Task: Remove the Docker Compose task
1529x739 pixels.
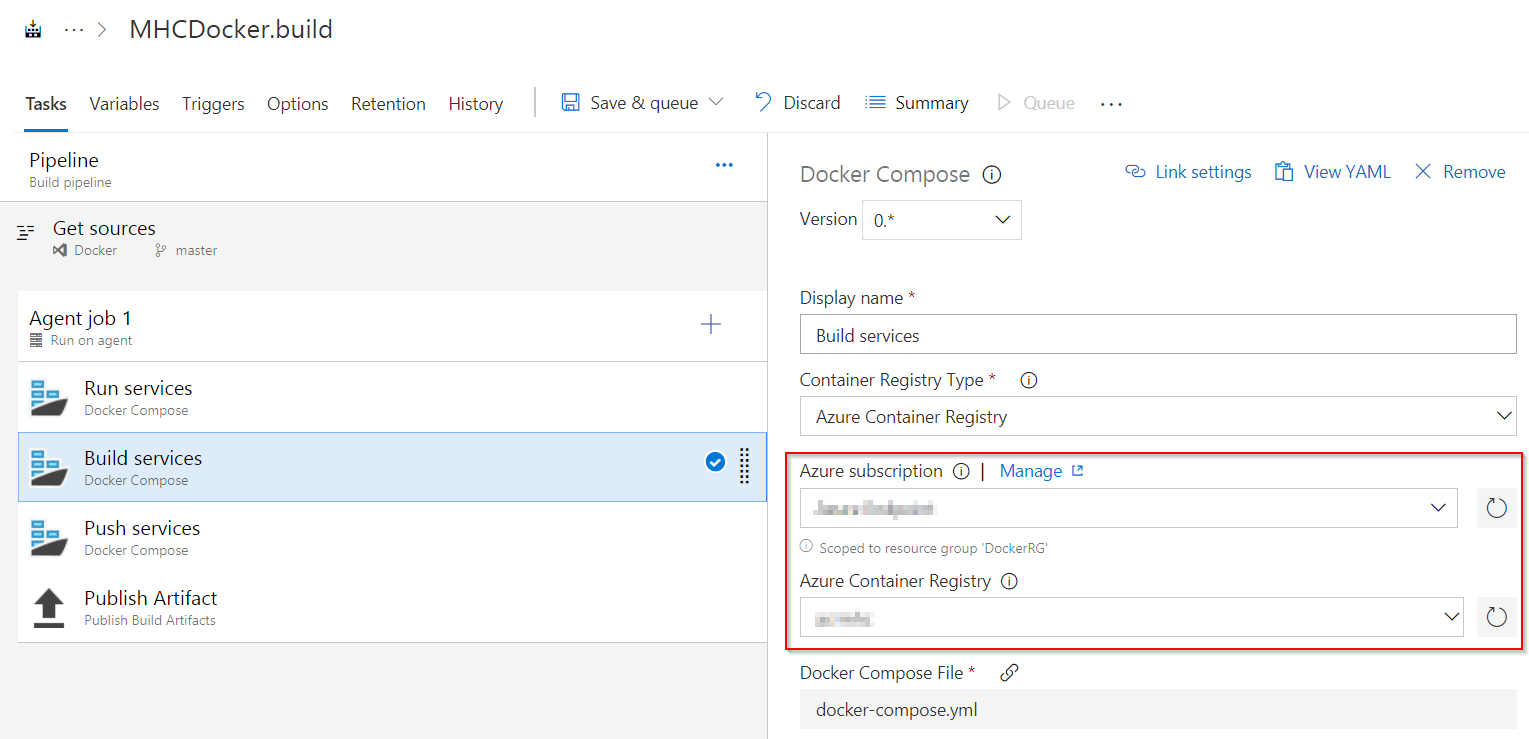Action: 1460,172
